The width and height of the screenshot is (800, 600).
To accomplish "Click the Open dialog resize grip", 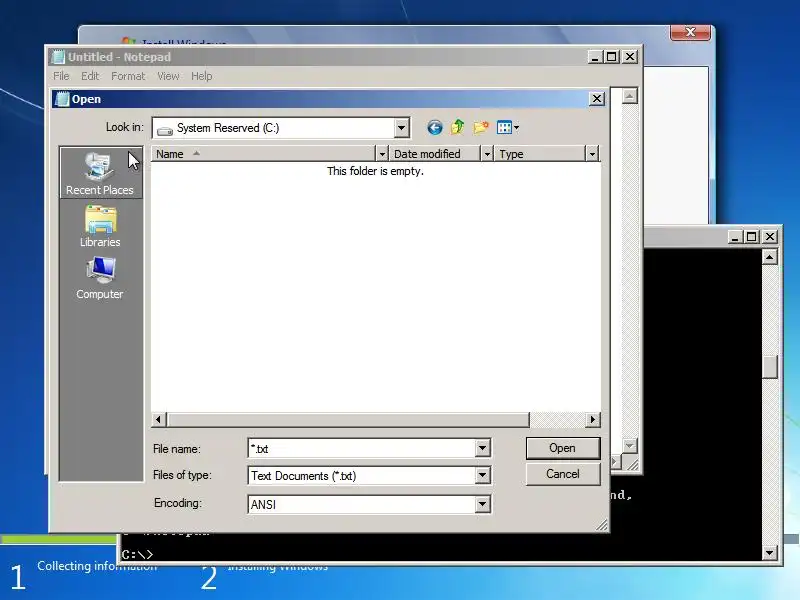I will (602, 525).
